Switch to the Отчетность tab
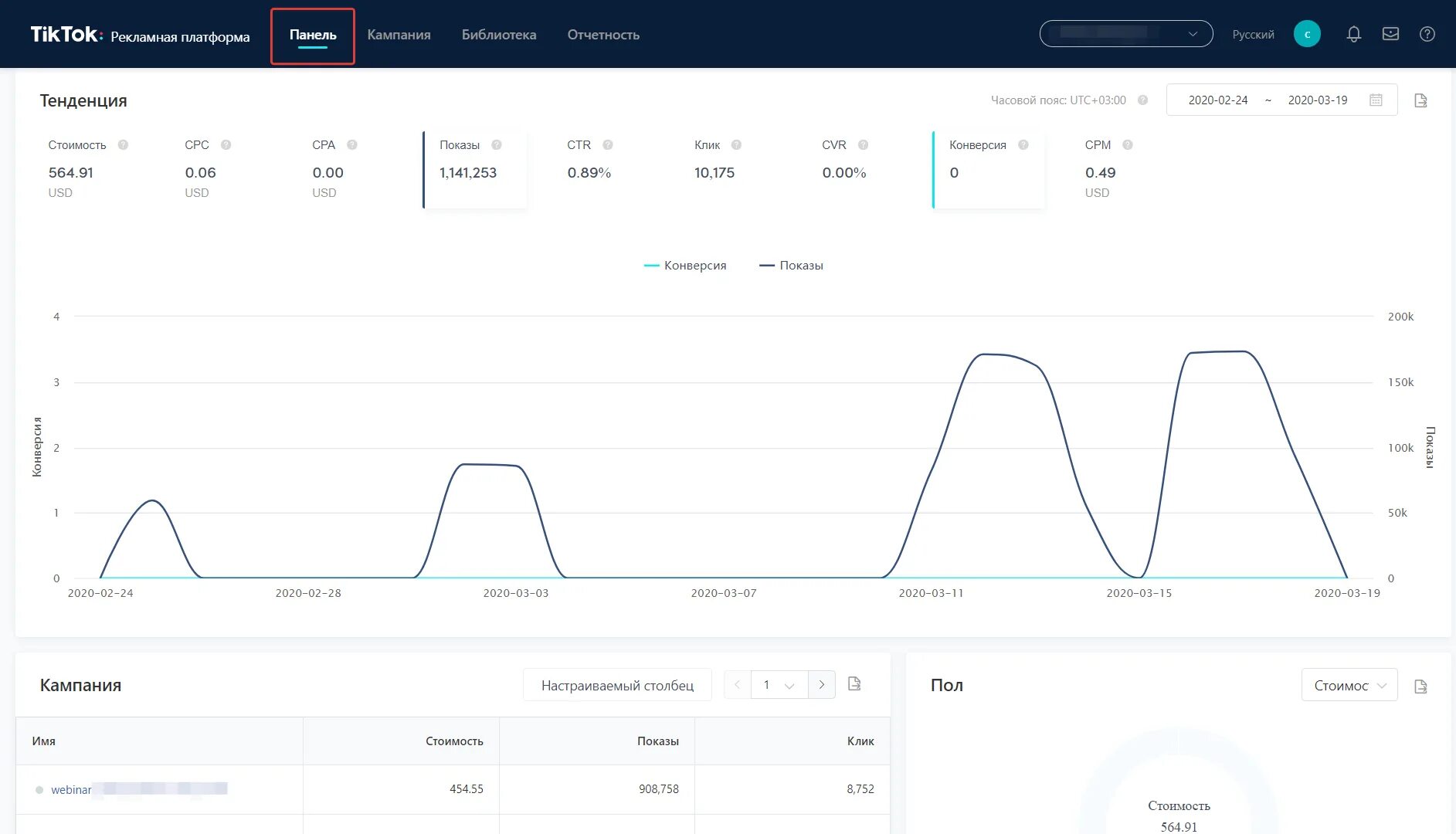Viewport: 1456px width, 834px height. (603, 35)
